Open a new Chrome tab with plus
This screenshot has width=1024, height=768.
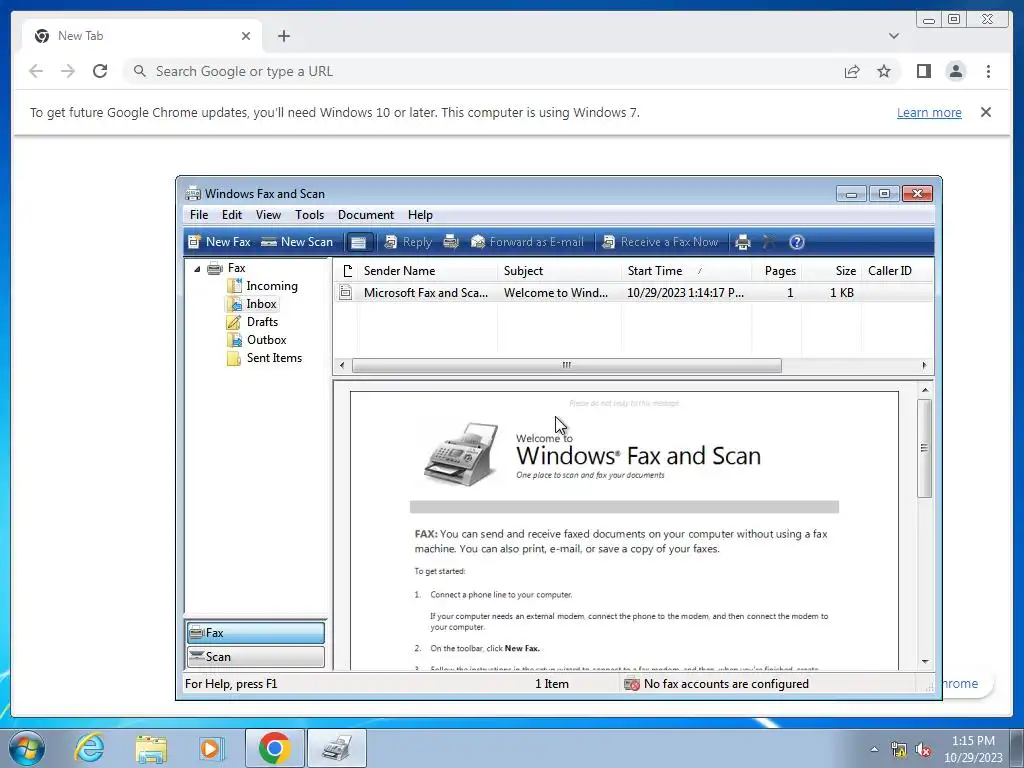tap(283, 36)
